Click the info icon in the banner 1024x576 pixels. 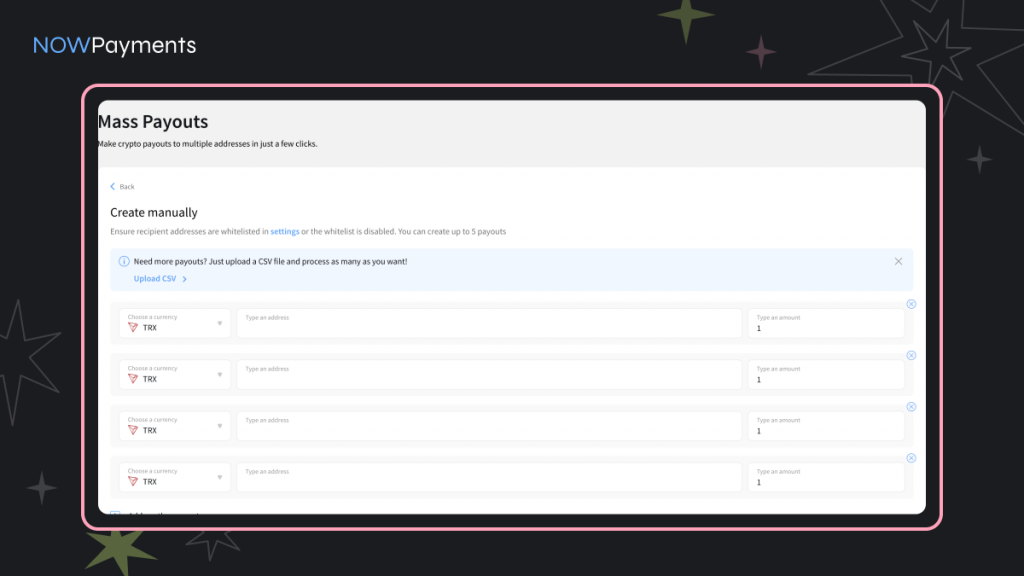click(124, 261)
